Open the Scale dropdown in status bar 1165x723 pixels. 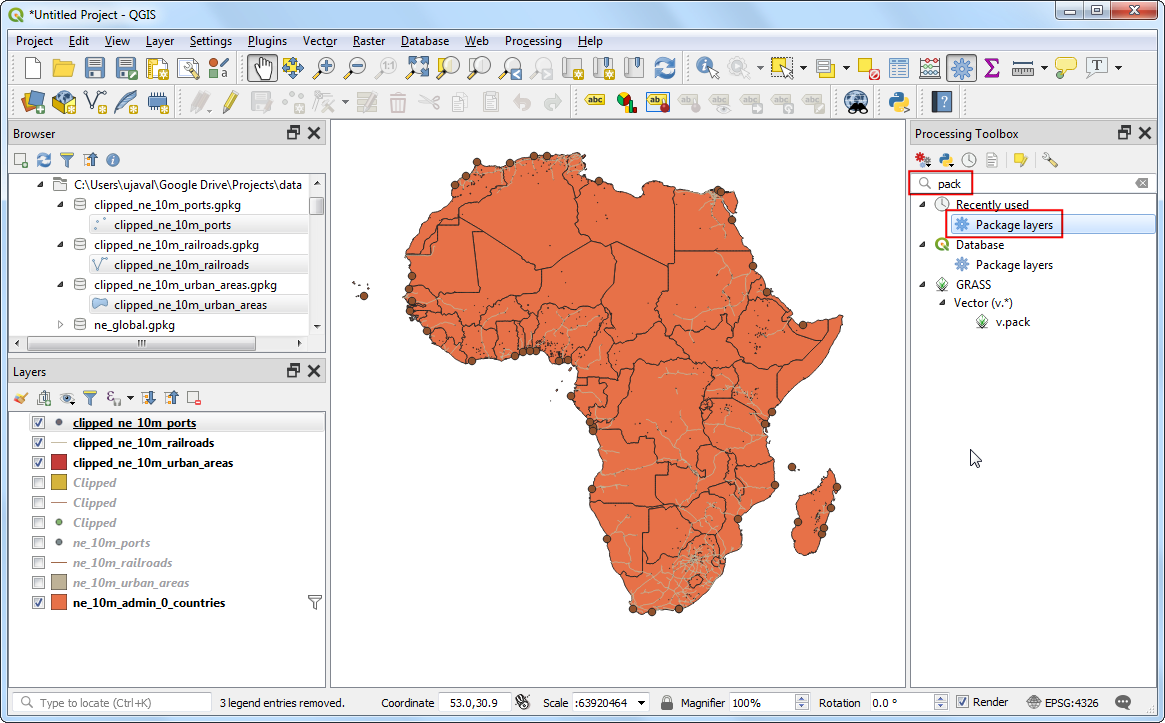click(x=641, y=703)
